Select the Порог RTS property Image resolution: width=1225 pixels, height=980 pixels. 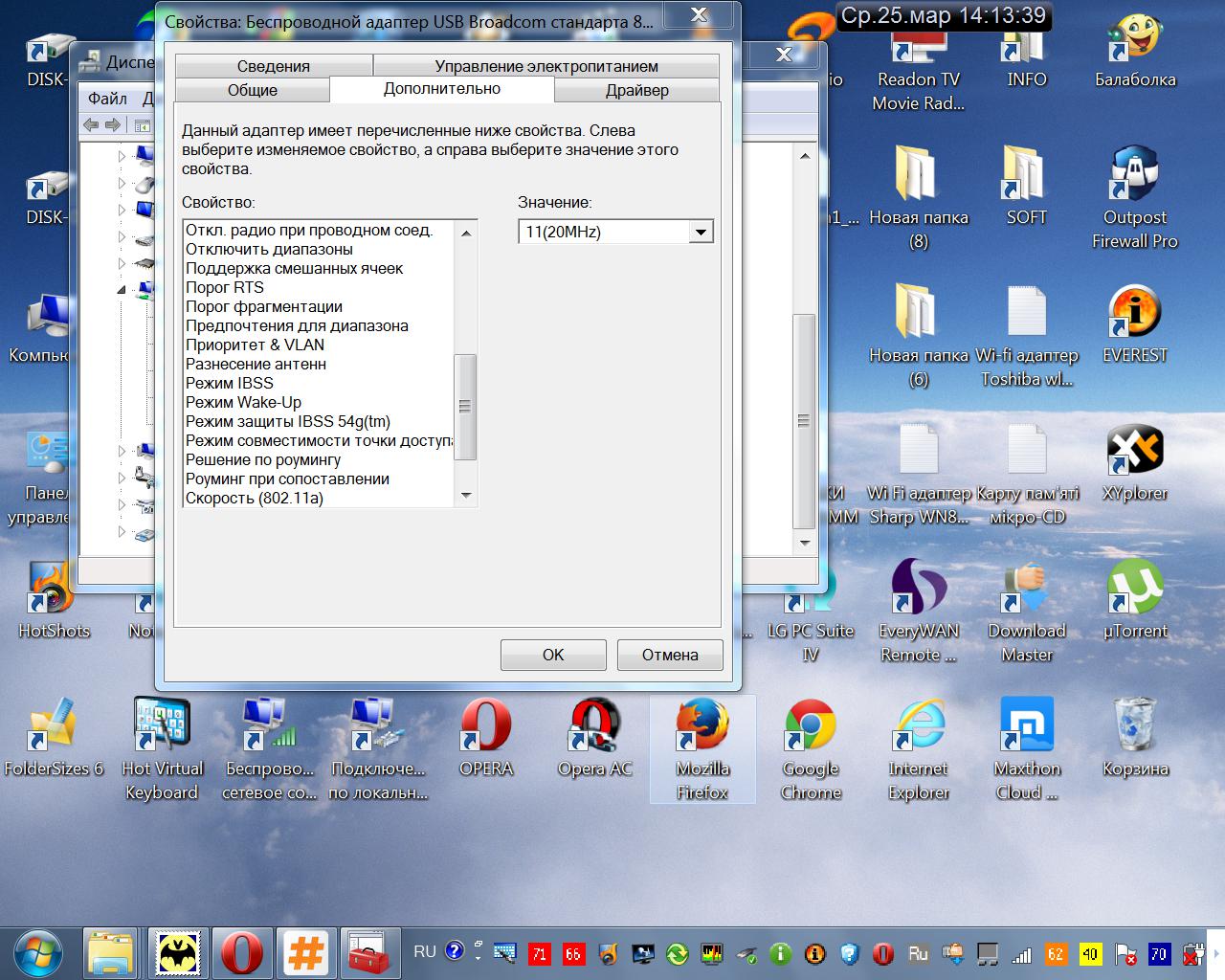tap(225, 287)
